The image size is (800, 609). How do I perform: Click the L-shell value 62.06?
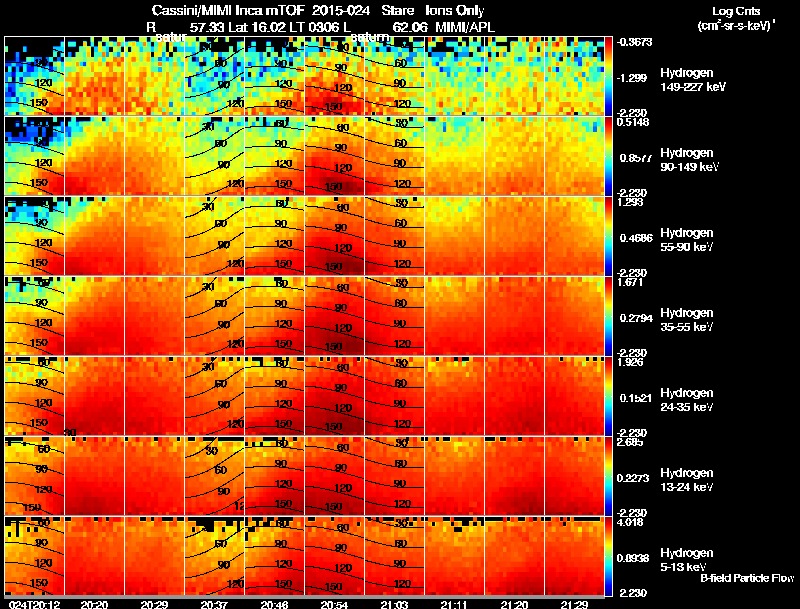tap(410, 27)
